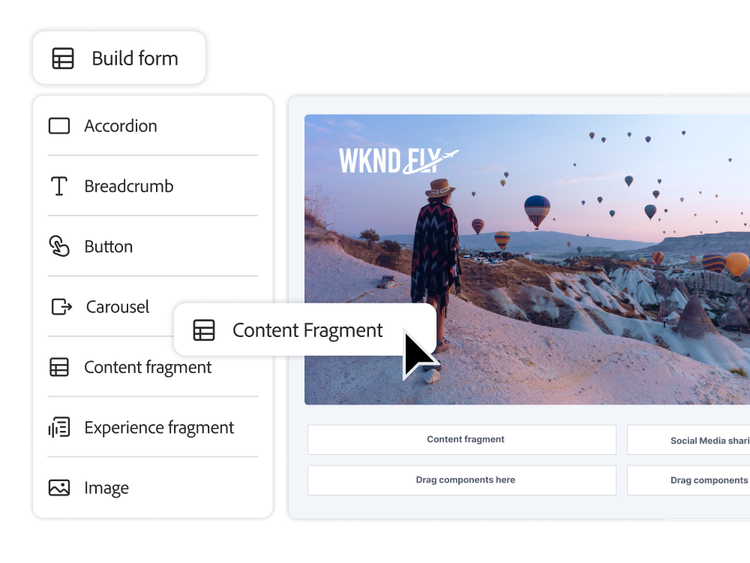Pick the Carousel label in the list

coord(117,307)
